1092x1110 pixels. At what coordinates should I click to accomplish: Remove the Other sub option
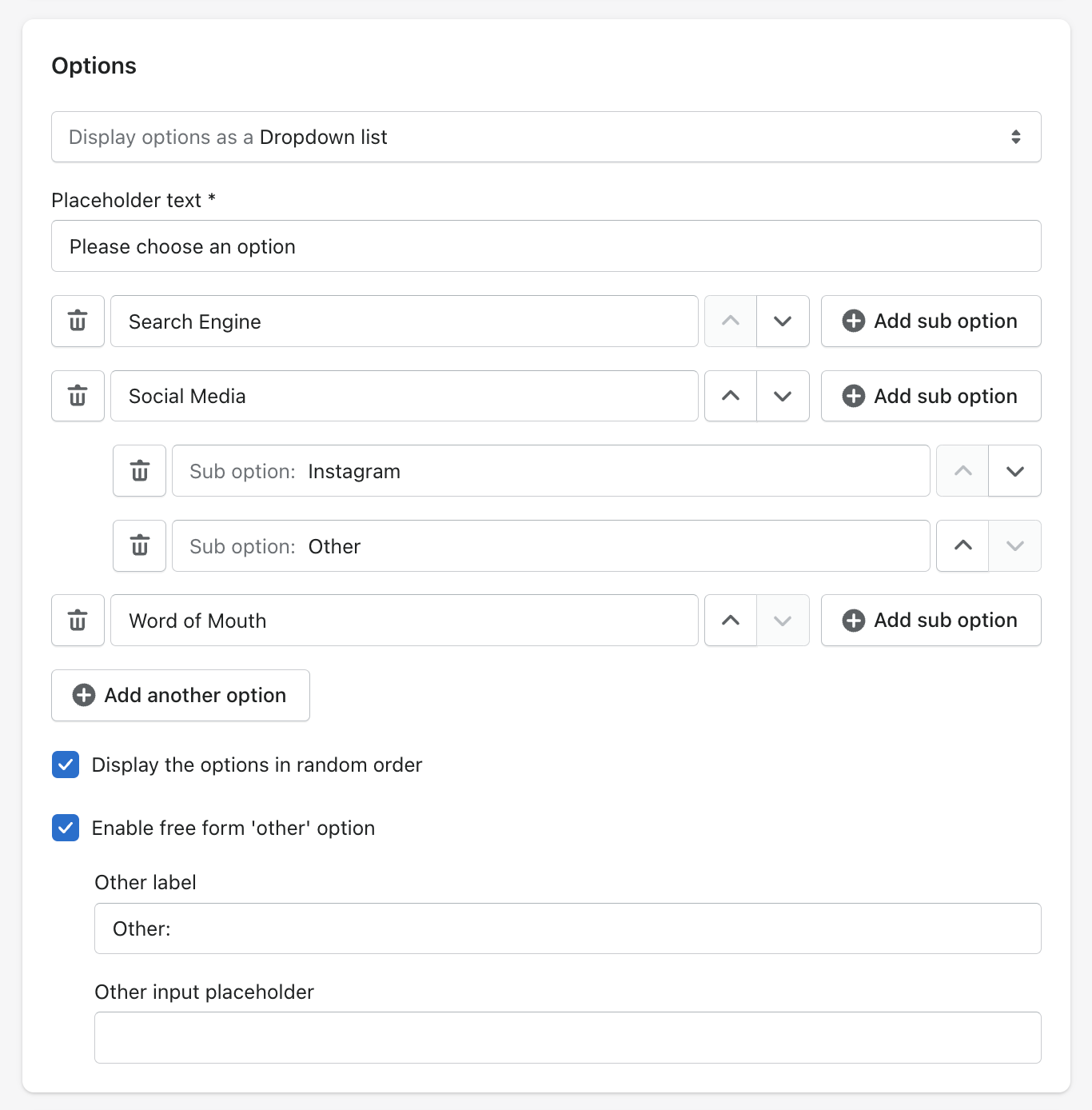(139, 546)
